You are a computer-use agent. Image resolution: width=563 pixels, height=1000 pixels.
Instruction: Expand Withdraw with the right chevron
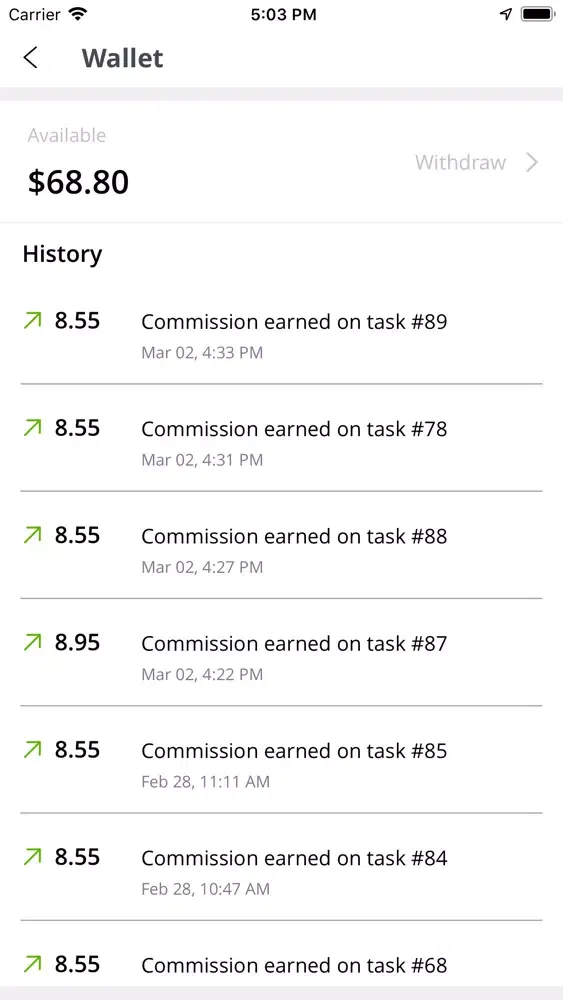point(532,162)
